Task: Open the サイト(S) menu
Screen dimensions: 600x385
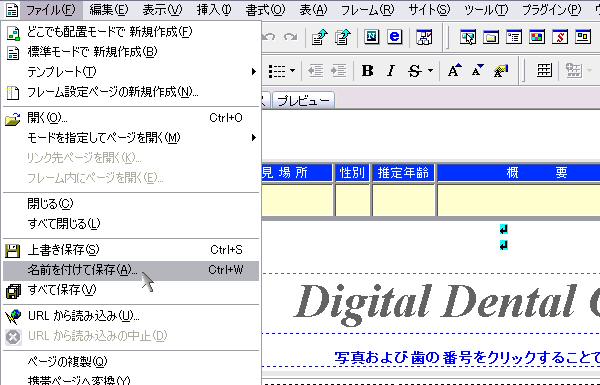Action: coord(429,10)
